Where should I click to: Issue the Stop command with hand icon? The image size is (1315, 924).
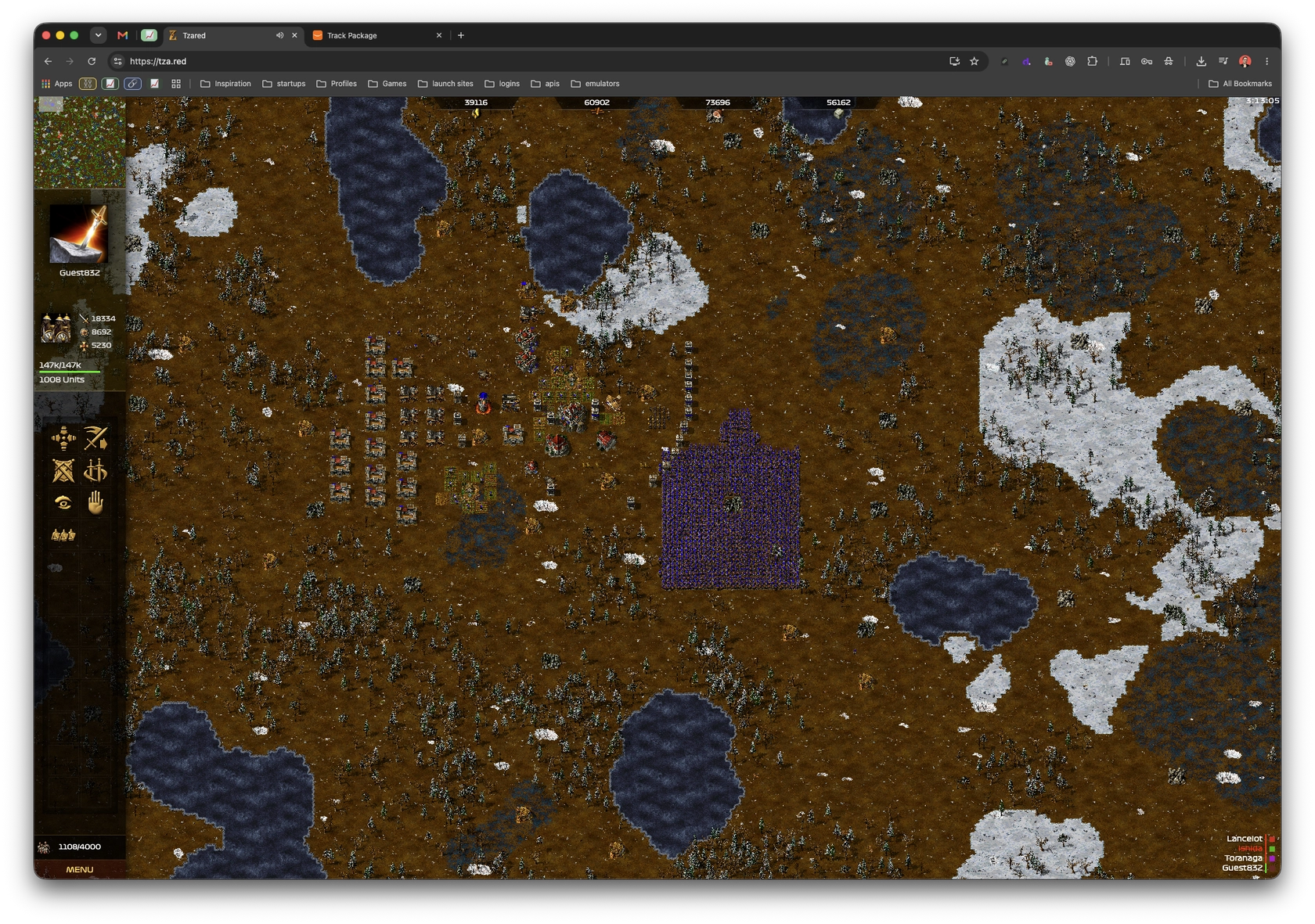[x=95, y=502]
